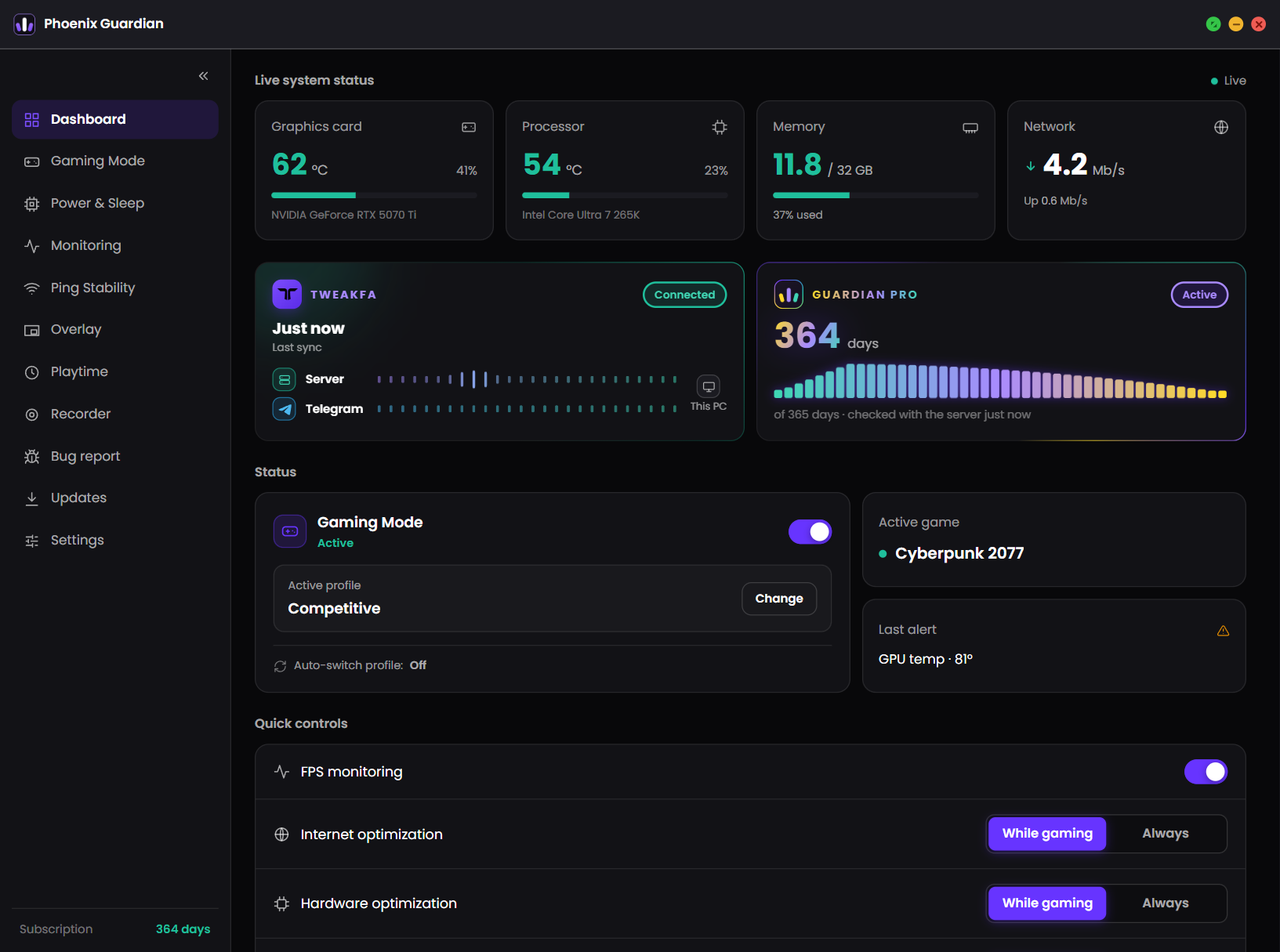
Task: Click the Graphics card usage bar
Action: 374,195
